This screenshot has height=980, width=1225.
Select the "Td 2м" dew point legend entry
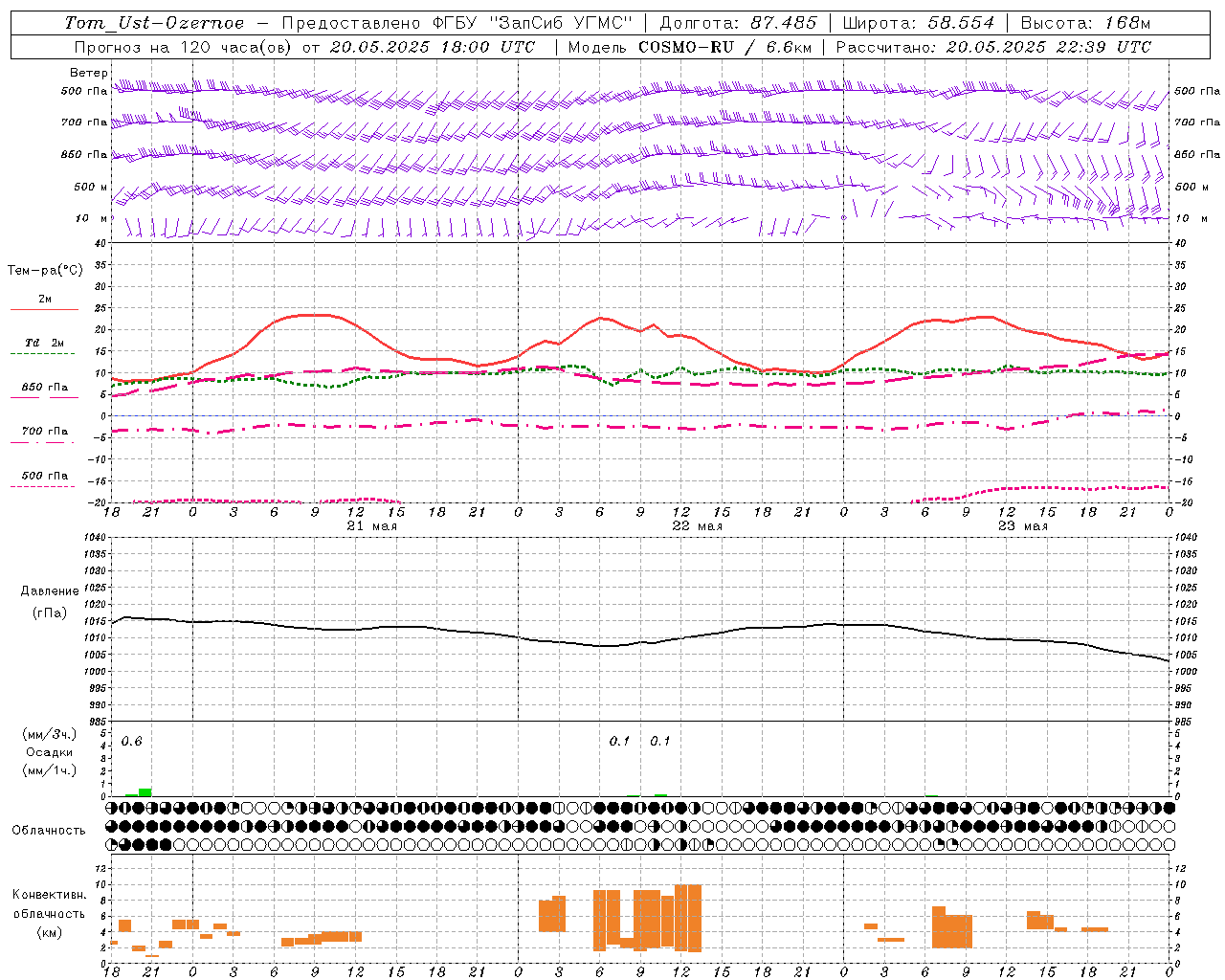click(45, 343)
